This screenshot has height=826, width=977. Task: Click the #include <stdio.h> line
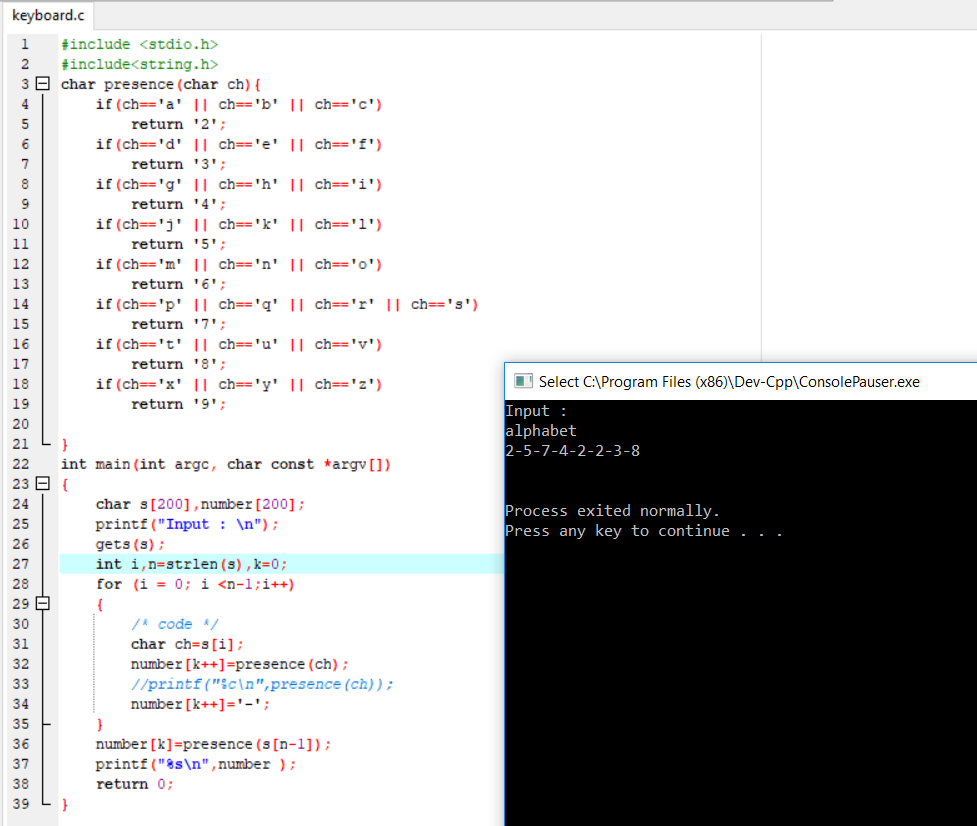coord(140,44)
